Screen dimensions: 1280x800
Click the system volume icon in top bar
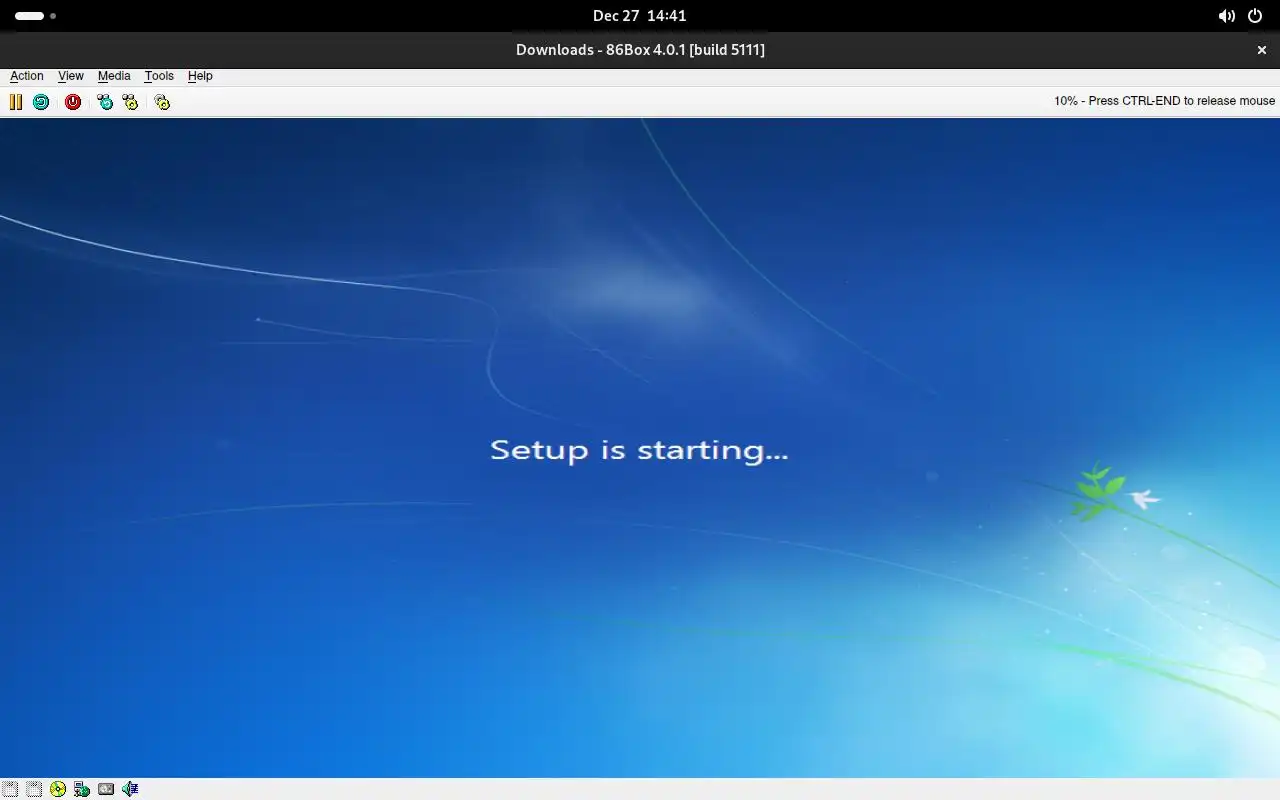point(1226,16)
